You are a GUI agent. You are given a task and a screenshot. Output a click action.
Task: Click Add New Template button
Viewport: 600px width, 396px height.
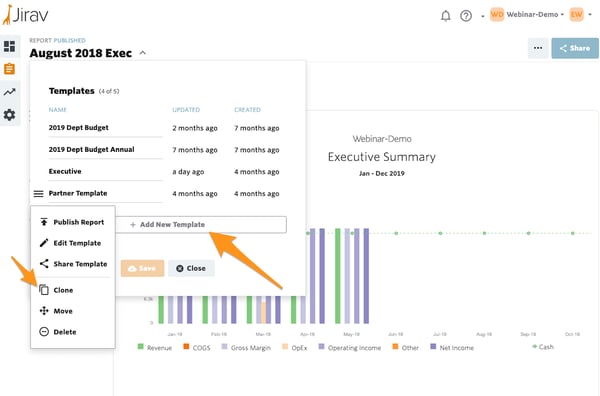pyautogui.click(x=201, y=225)
